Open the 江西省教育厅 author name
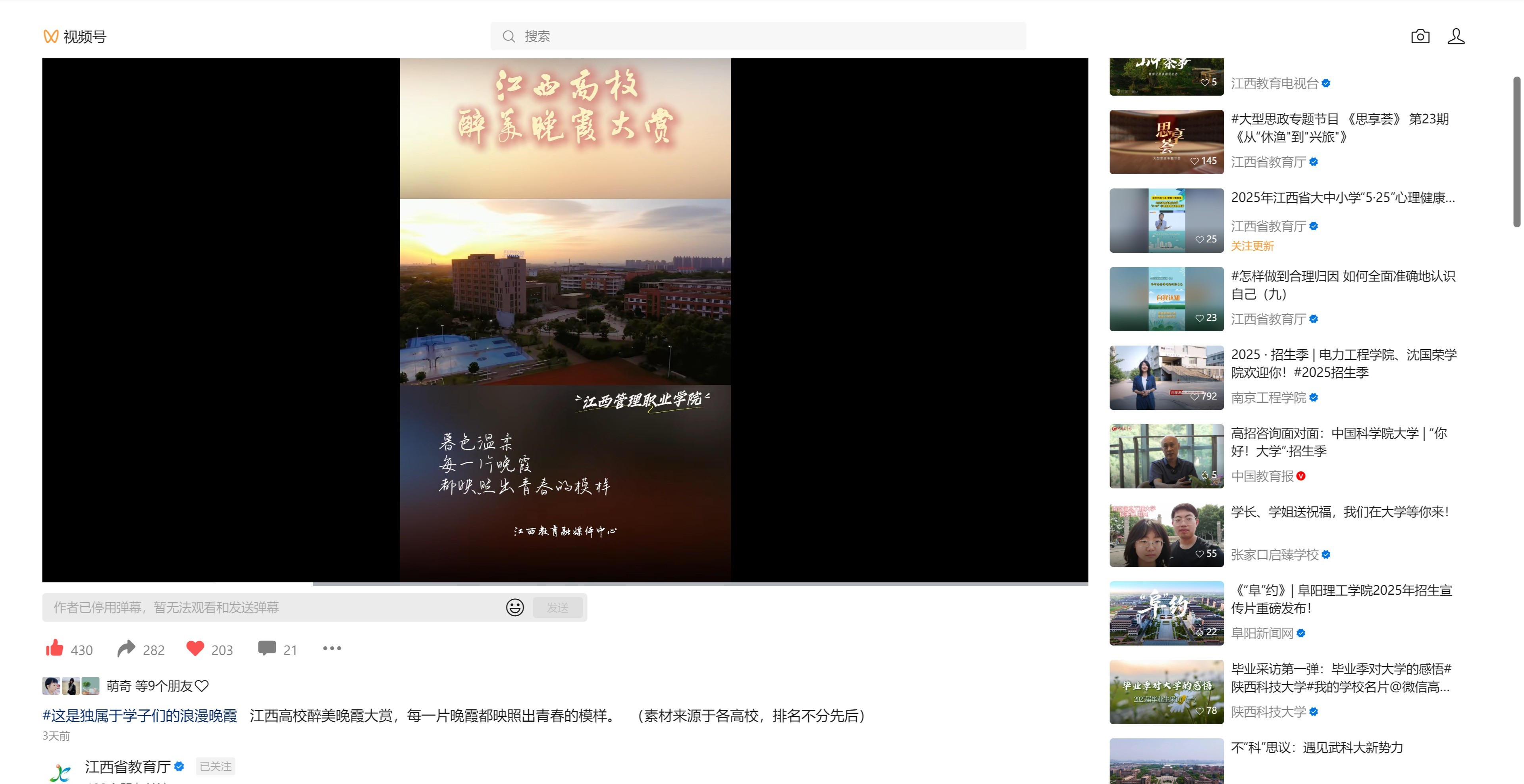This screenshot has width=1524, height=784. 128,766
